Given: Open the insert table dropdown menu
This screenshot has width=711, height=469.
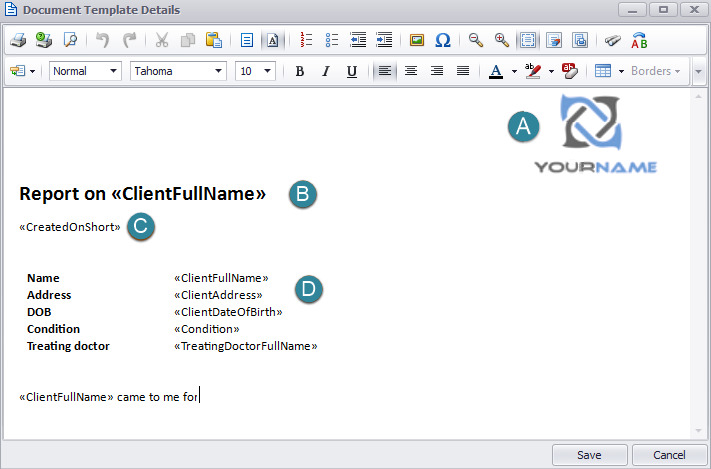Looking at the screenshot, I should click(621, 71).
